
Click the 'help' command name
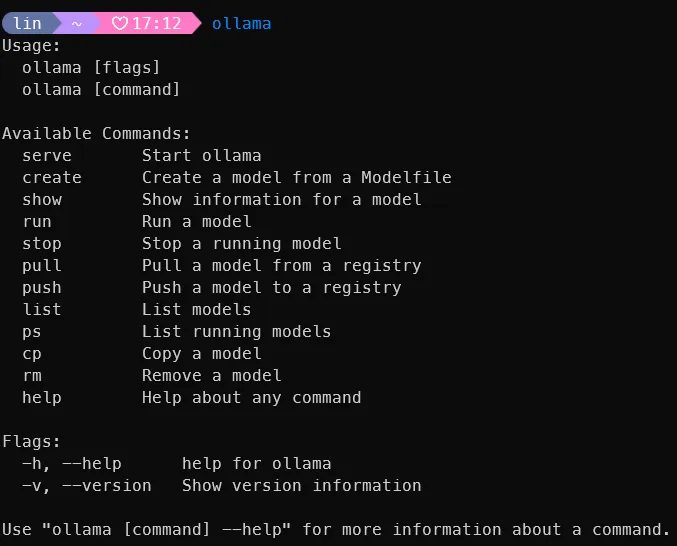[42, 398]
